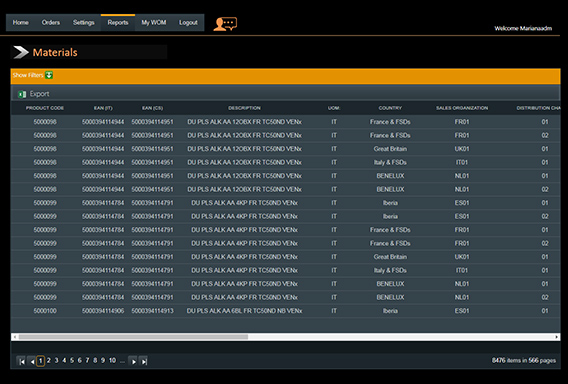Click Iberia in the 5000100 row

[390, 311]
